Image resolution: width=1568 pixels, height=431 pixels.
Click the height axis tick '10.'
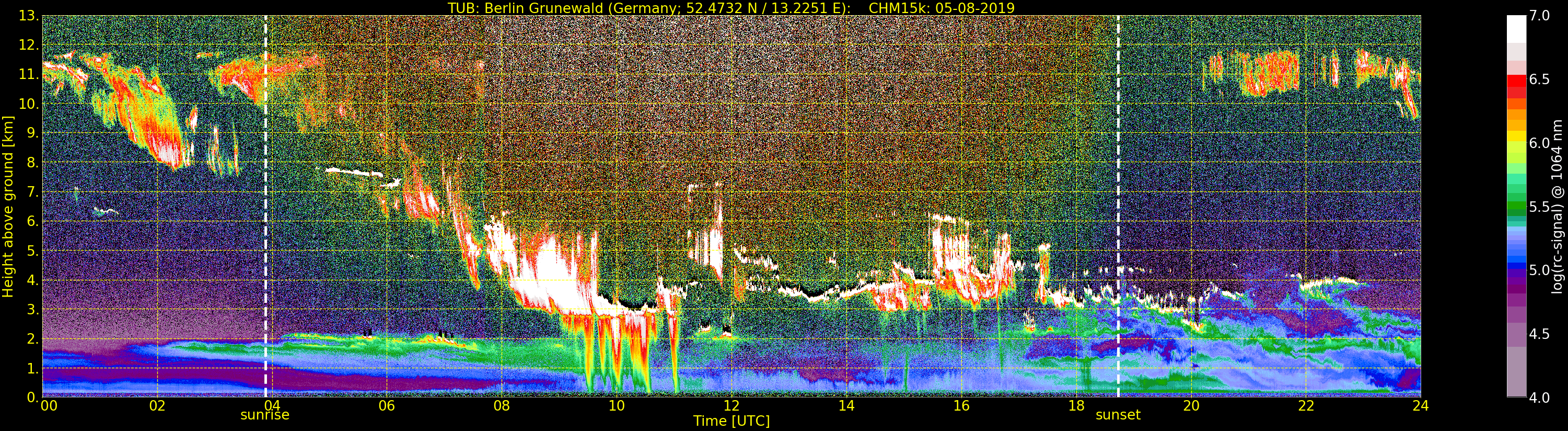tap(29, 104)
